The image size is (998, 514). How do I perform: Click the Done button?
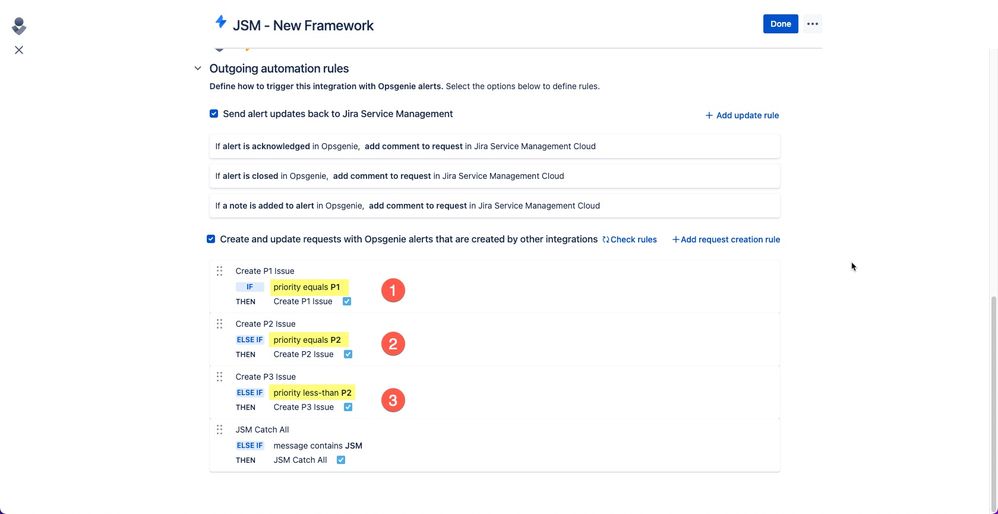pos(780,24)
